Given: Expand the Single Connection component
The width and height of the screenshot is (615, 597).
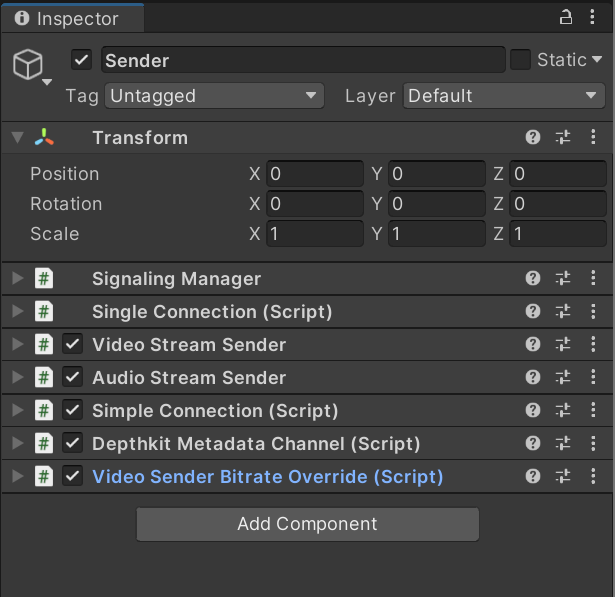Looking at the screenshot, I should 17,312.
